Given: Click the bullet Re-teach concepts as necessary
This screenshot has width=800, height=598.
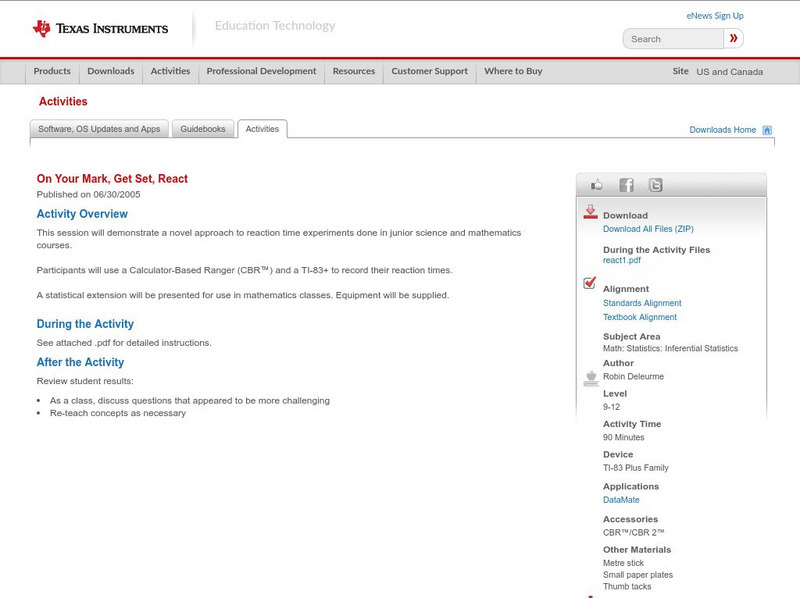Looking at the screenshot, I should pyautogui.click(x=118, y=413).
